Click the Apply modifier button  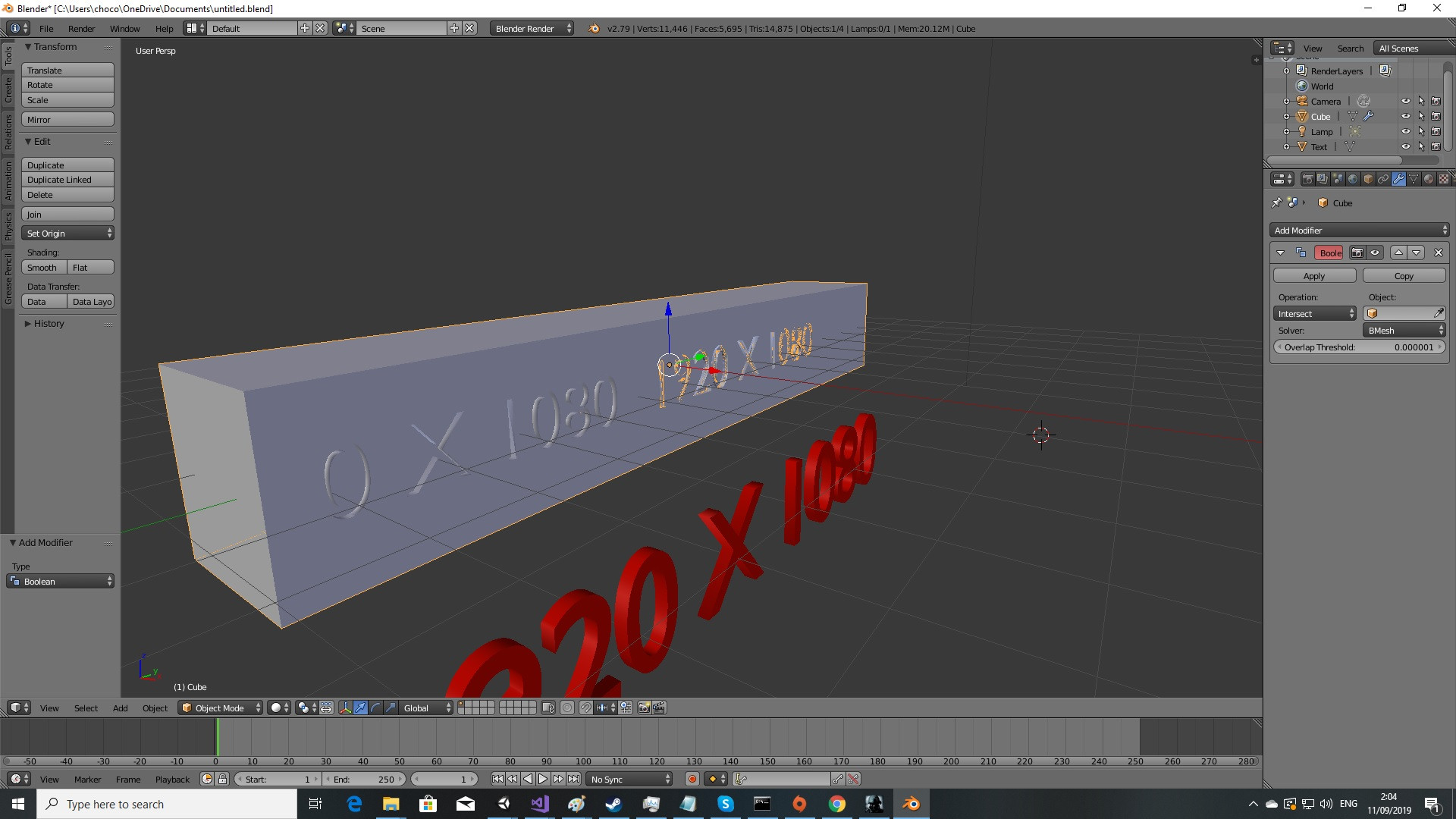(1314, 275)
